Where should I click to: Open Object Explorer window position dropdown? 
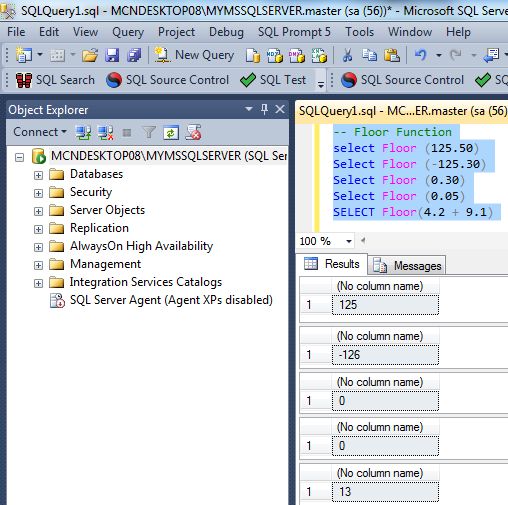pyautogui.click(x=249, y=109)
